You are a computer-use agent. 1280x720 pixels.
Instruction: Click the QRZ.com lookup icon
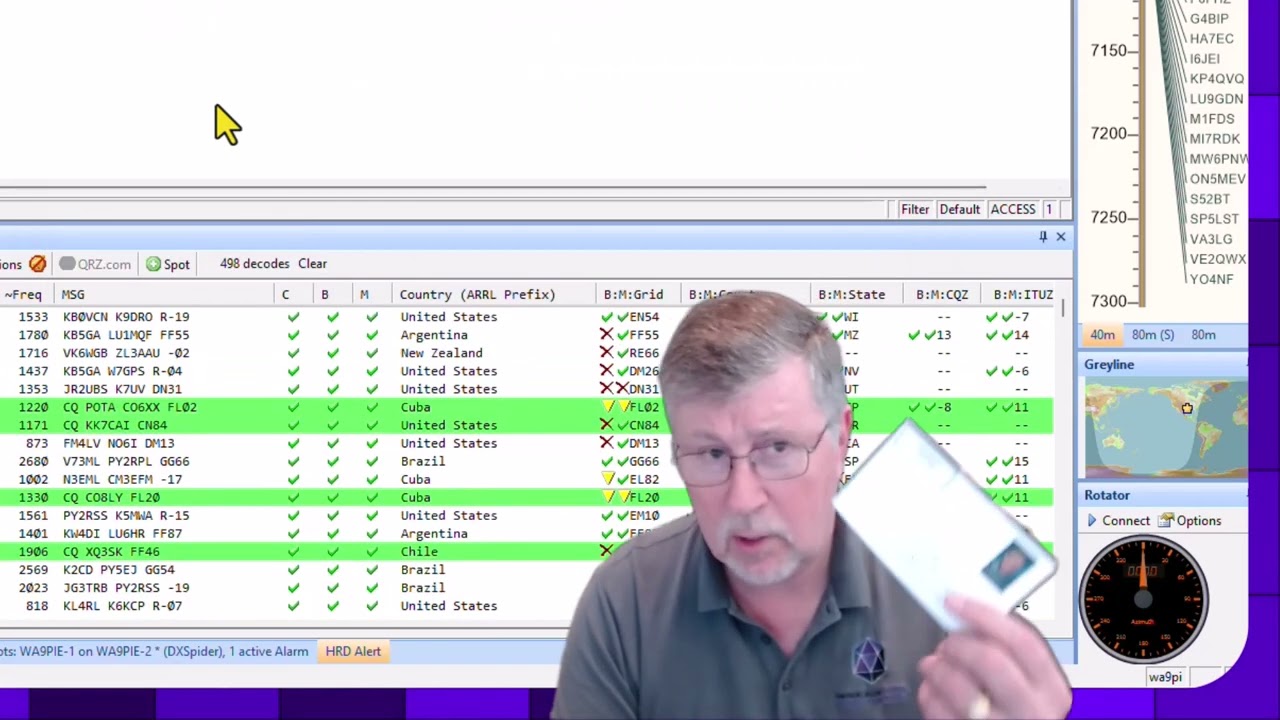[67, 264]
